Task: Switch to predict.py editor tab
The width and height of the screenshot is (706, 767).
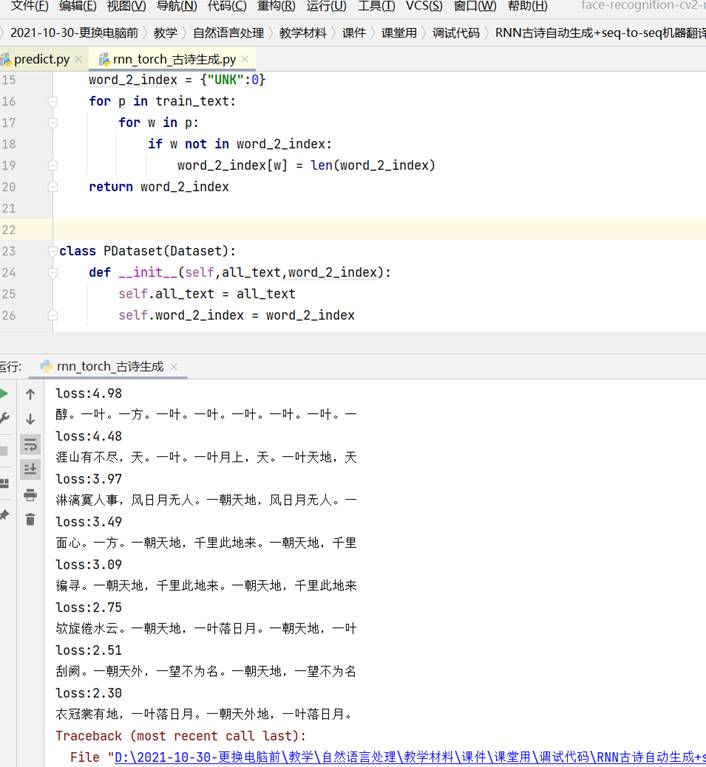Action: point(40,60)
